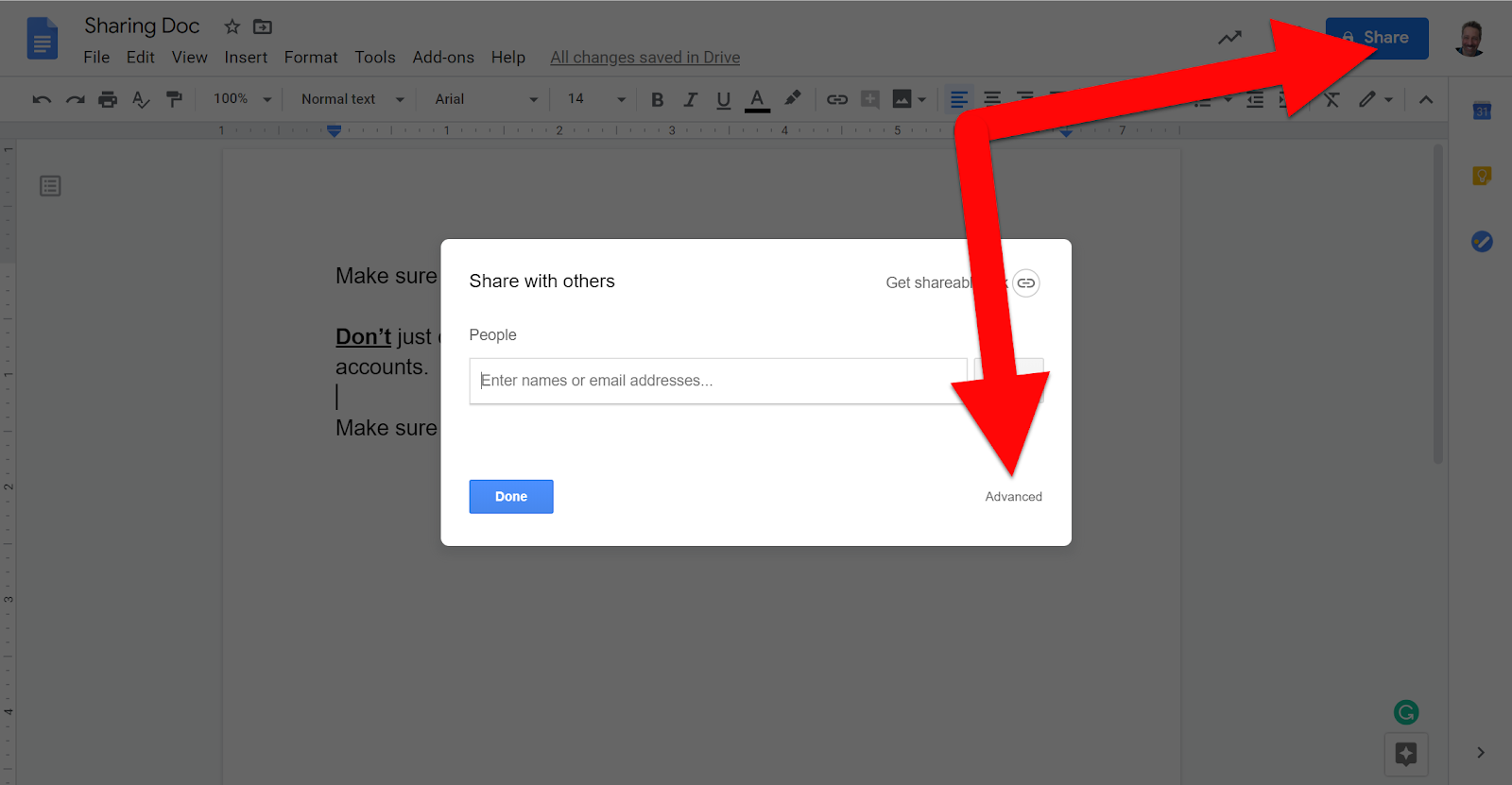Click the left indent marker on the ruler
Screen dimensions: 1512x785
[x=334, y=131]
